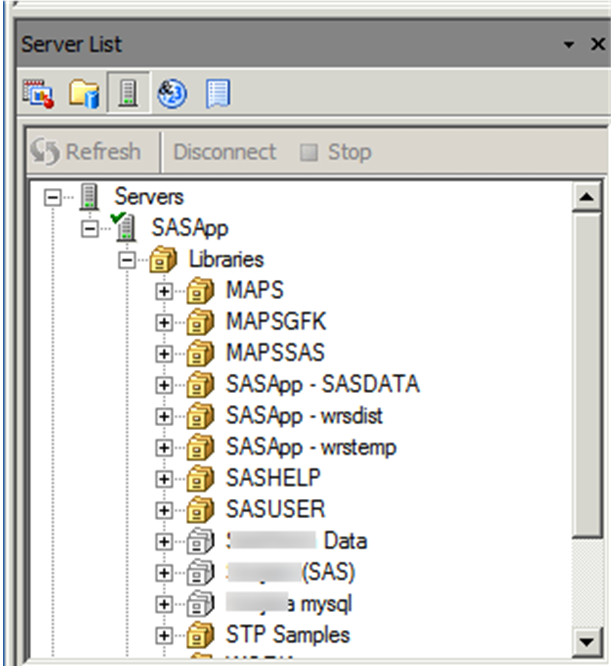The height and width of the screenshot is (667, 611).
Task: Select the MAPSGFK label
Action: [x=276, y=322]
